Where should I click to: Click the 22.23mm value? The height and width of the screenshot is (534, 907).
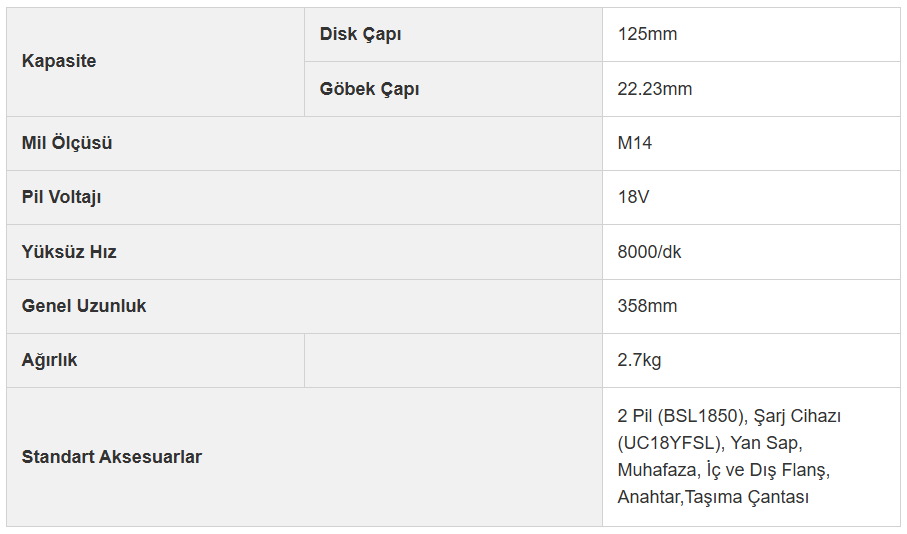click(654, 89)
